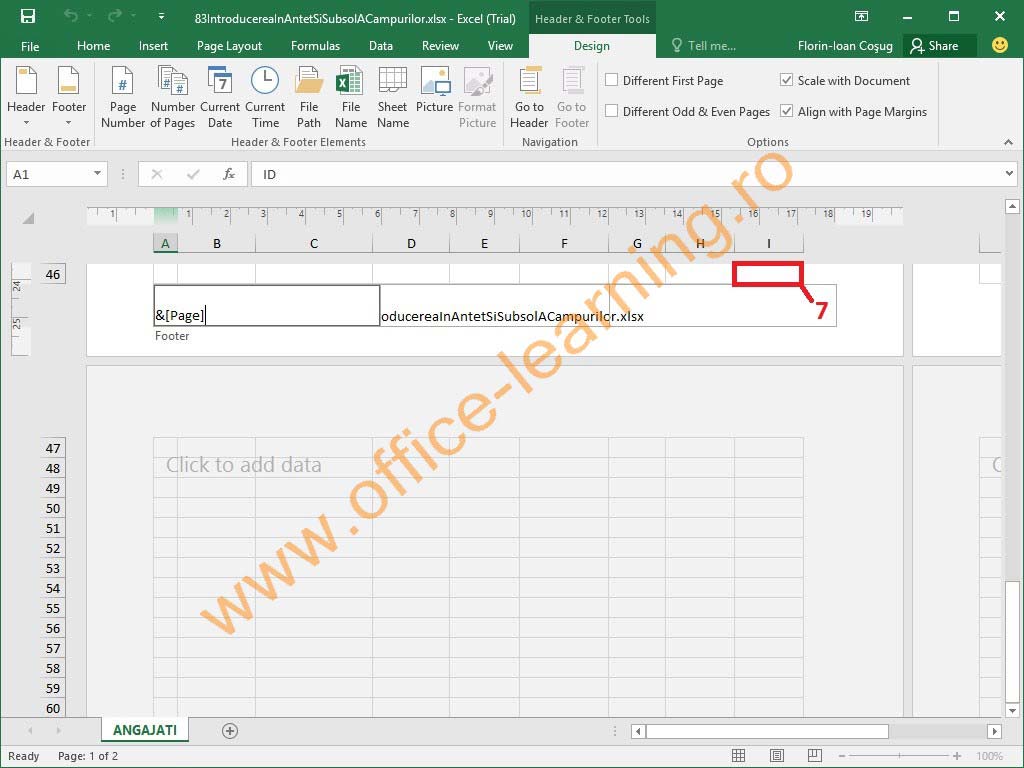Add a new sheet with plus button

[230, 731]
